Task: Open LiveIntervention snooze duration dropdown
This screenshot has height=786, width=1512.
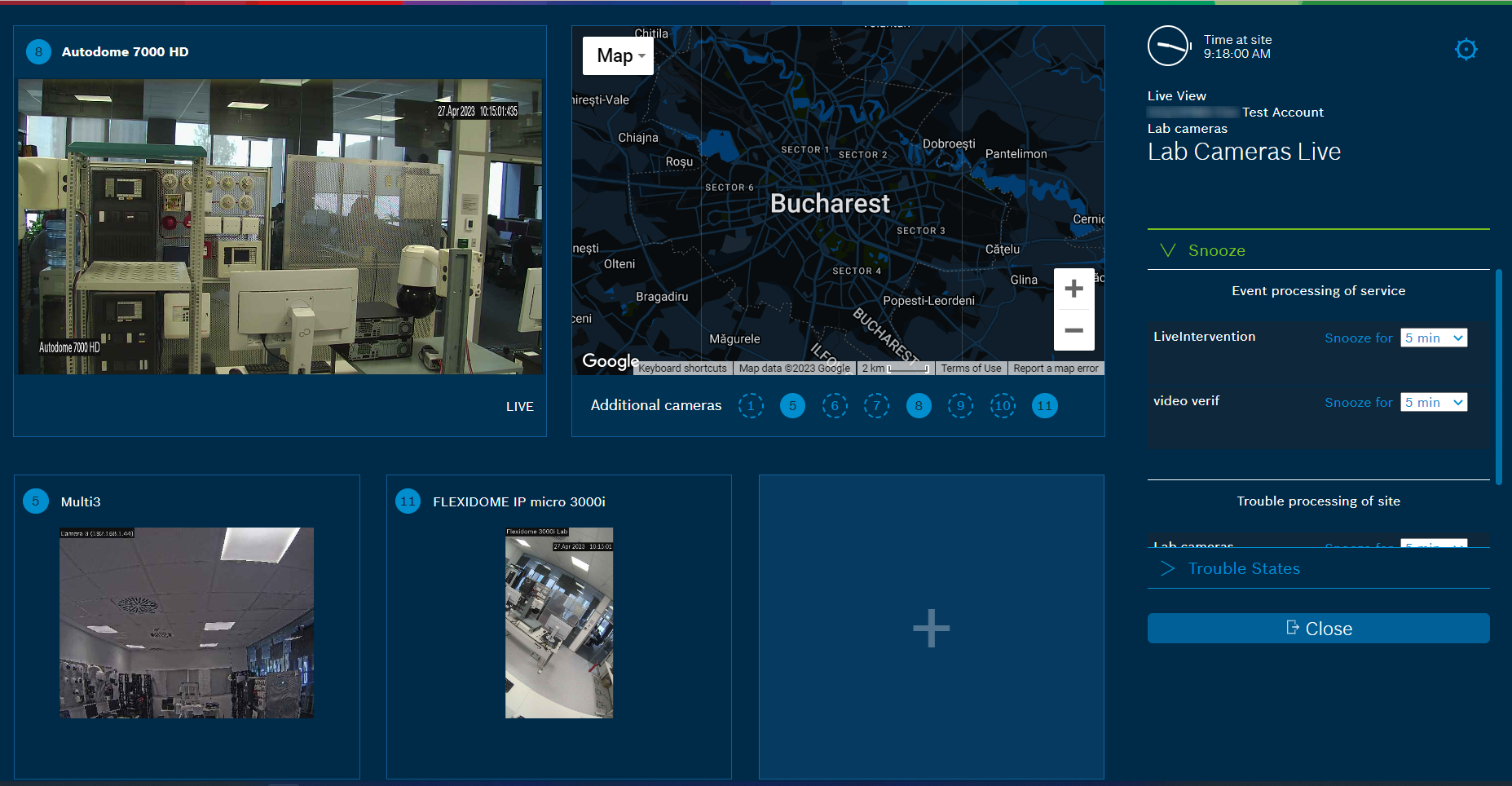Action: coord(1434,338)
